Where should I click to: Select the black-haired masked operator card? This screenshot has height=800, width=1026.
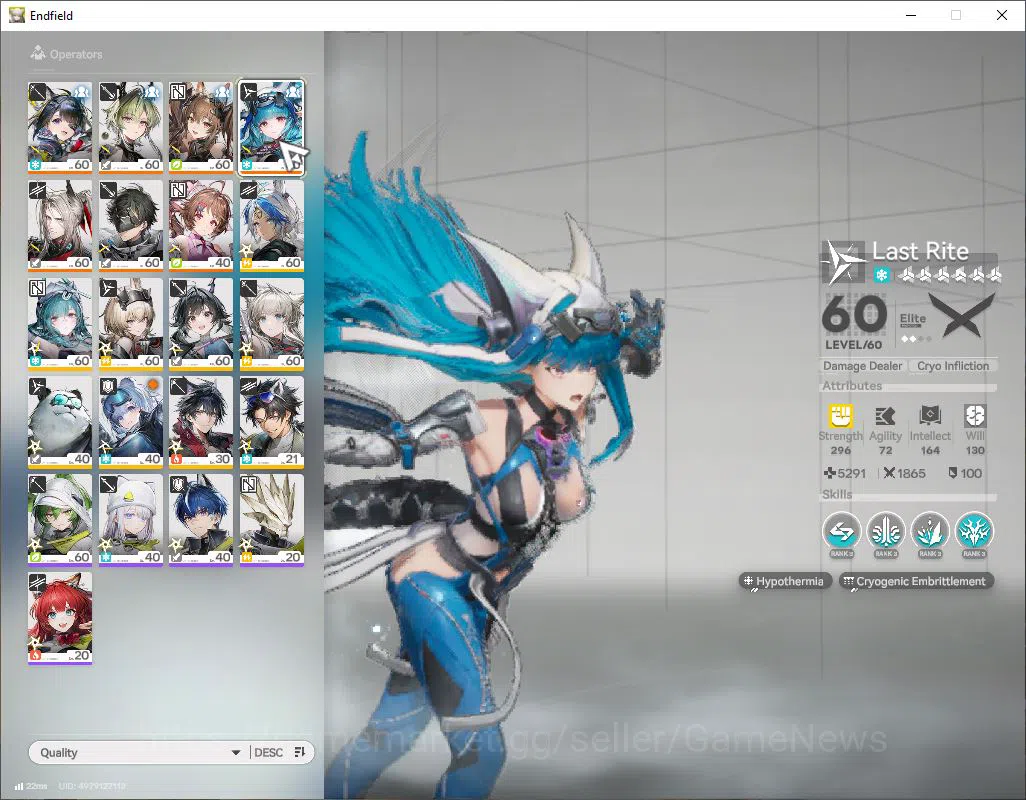130,225
